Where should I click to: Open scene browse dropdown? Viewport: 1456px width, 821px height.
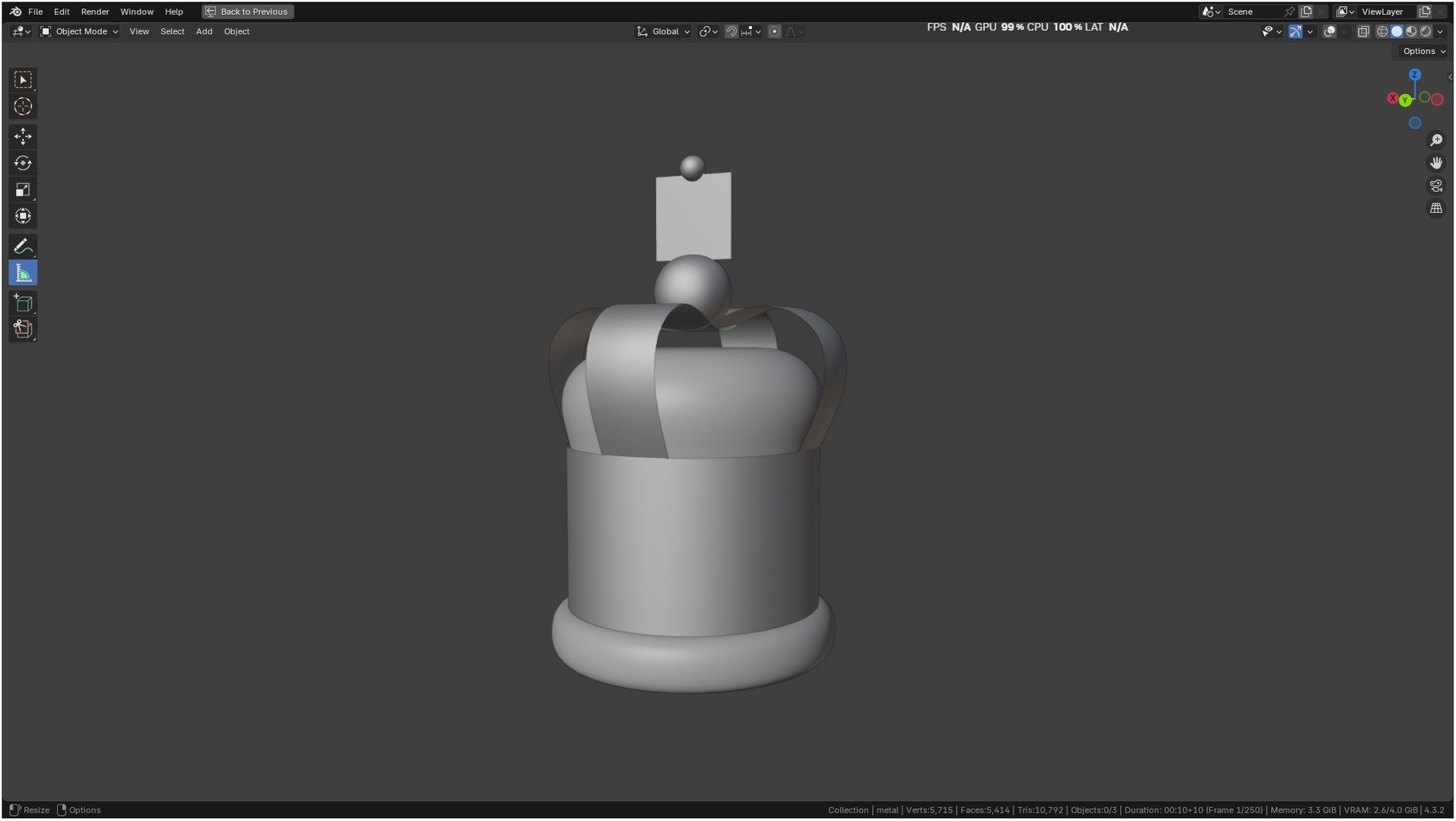coord(1210,11)
